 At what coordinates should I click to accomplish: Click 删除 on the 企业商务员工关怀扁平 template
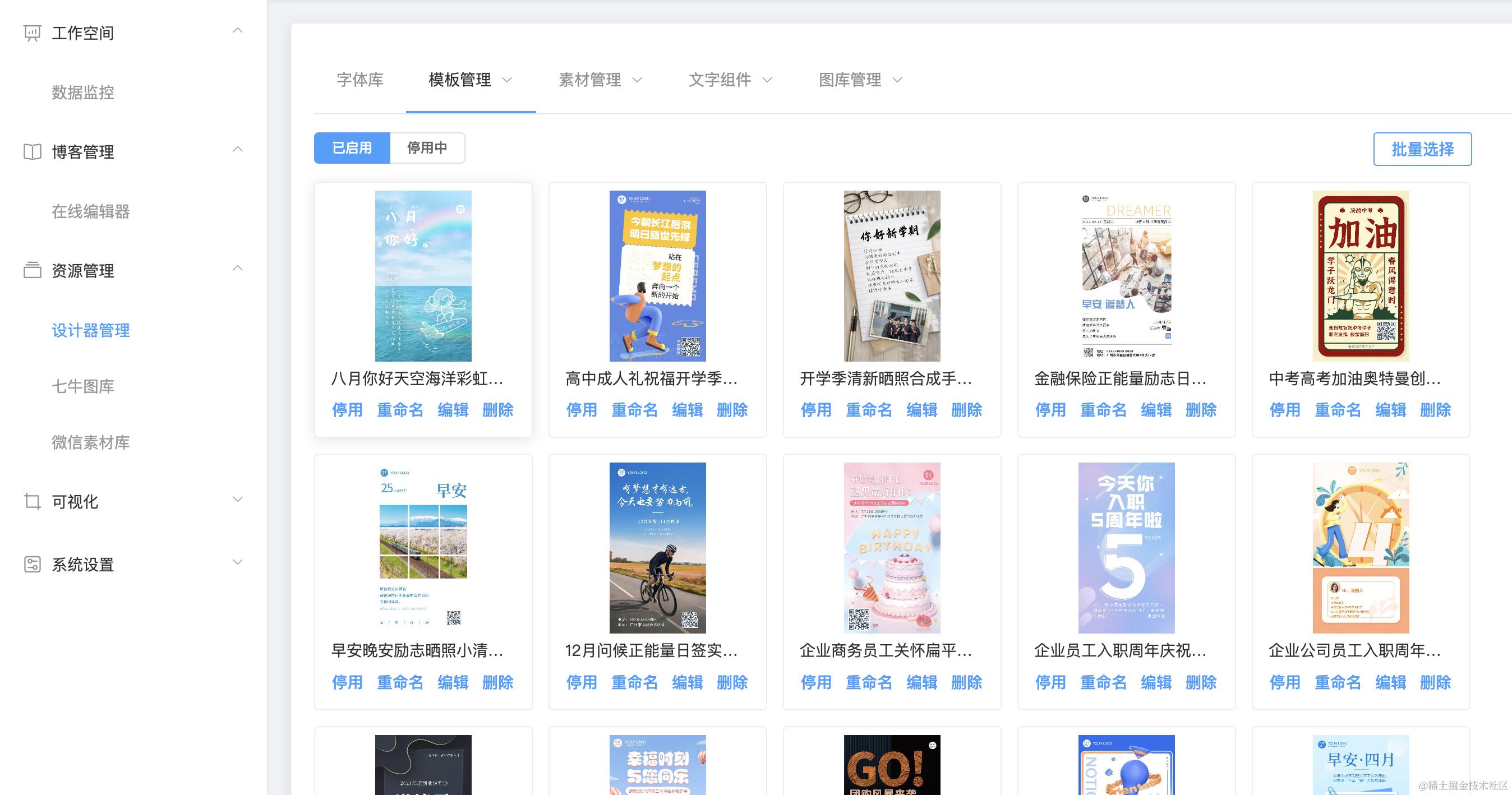pos(967,682)
